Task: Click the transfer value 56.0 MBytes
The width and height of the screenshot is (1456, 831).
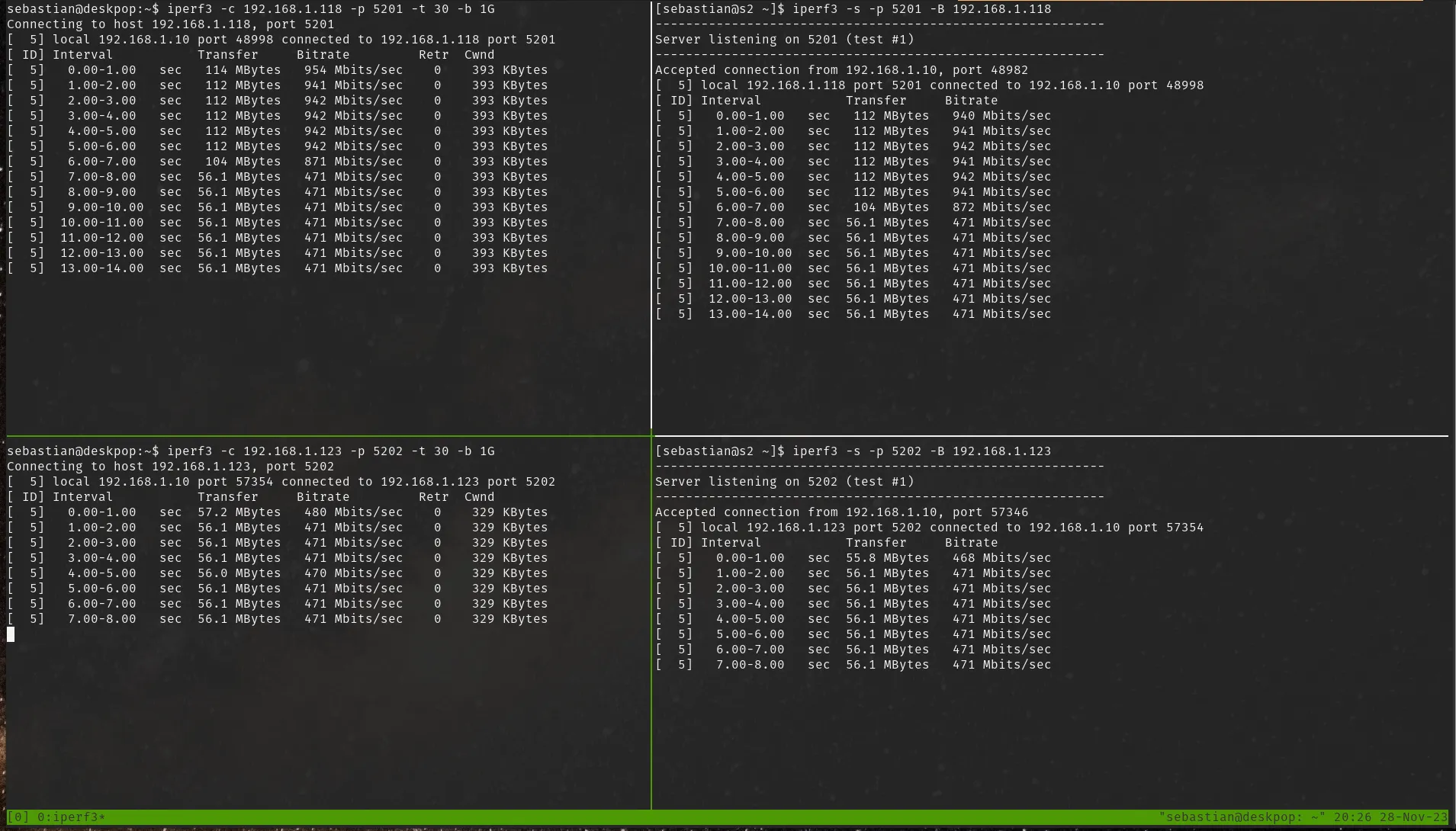Action: [x=239, y=573]
